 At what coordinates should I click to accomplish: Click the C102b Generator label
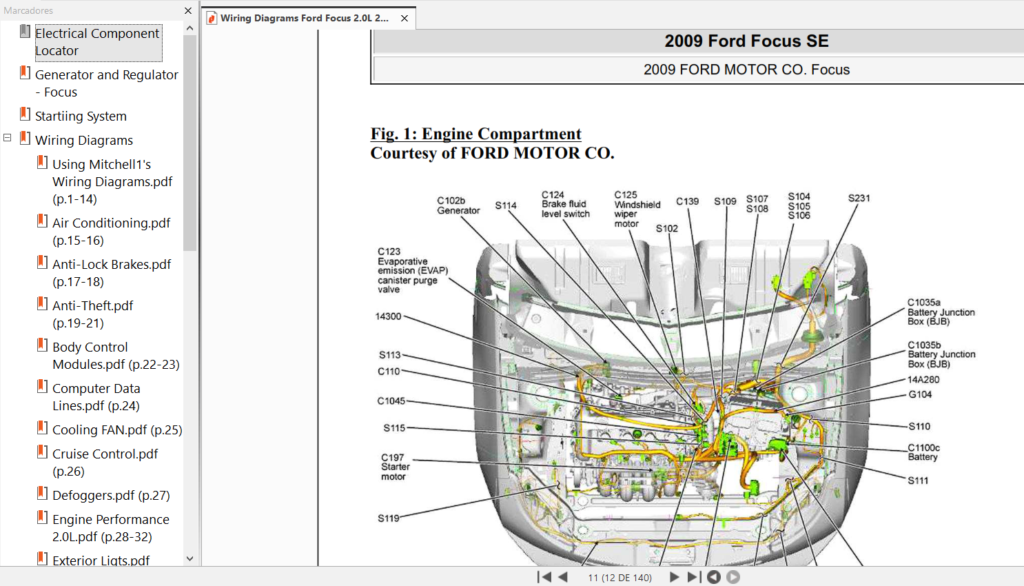[x=458, y=205]
